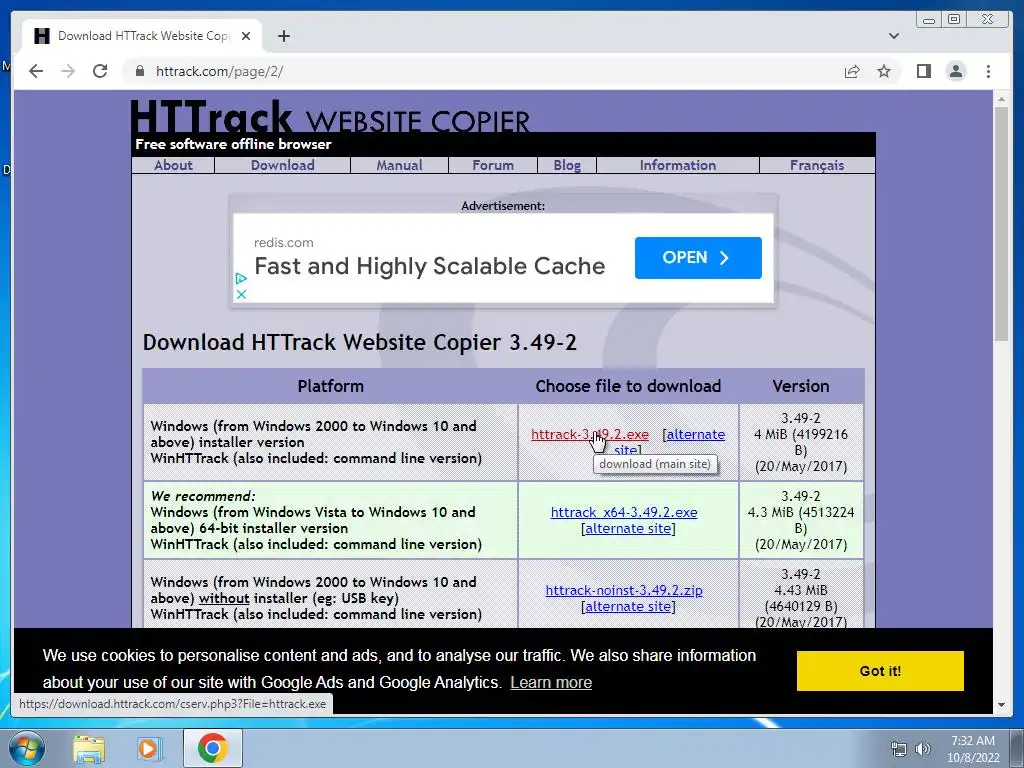Switch the site to Français
This screenshot has width=1024, height=768.
coord(817,165)
